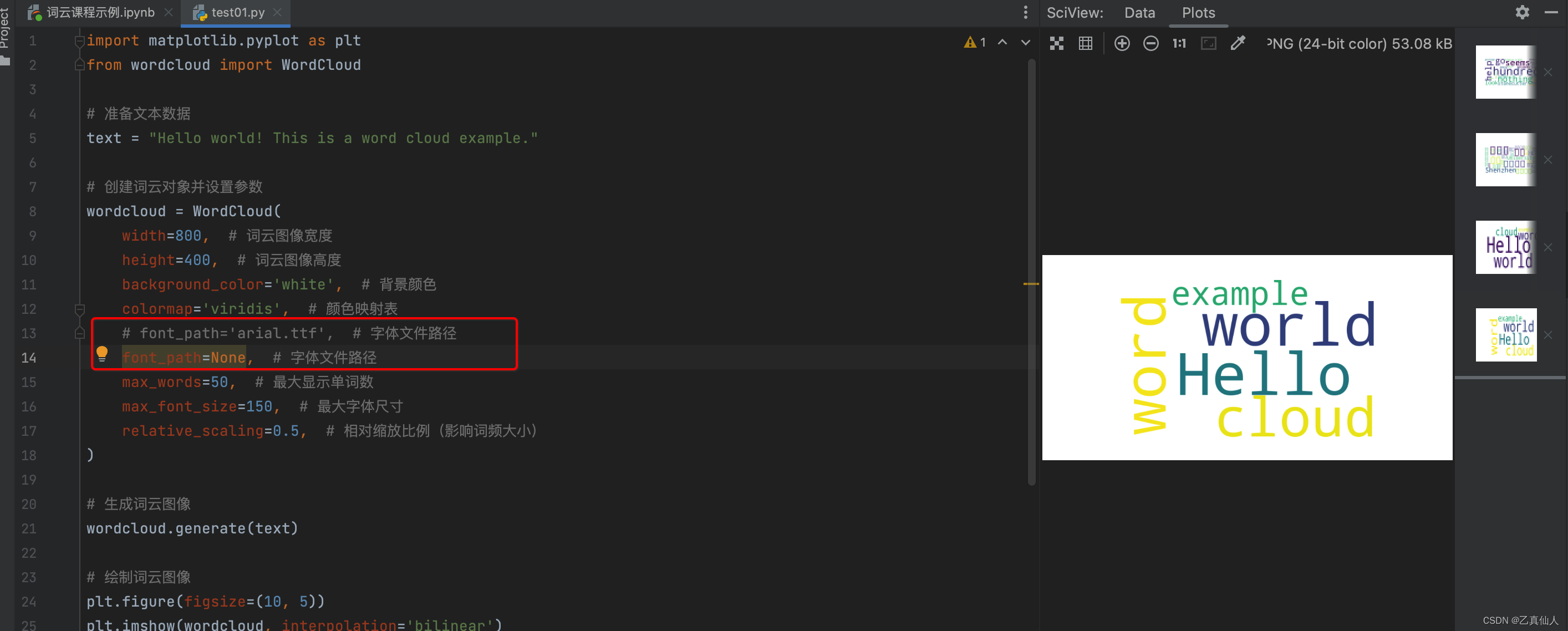Viewport: 1568px width, 631px height.
Task: Zoom in on the plot image
Action: 1122,43
